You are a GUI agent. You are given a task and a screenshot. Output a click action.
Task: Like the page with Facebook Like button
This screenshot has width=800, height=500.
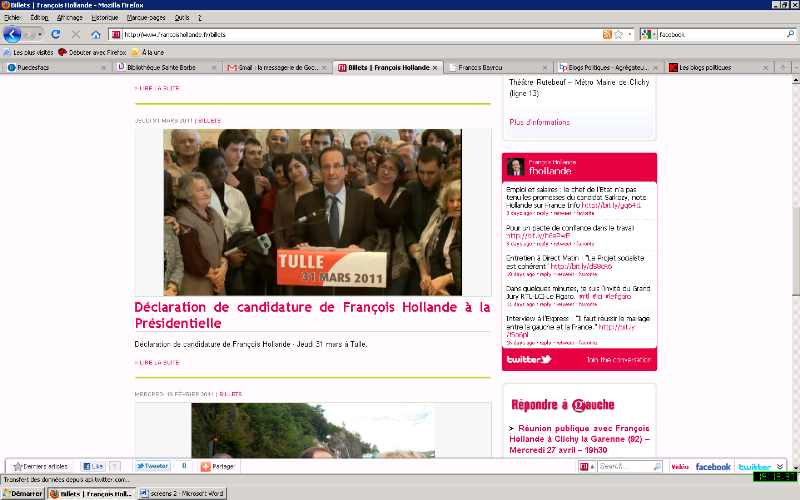click(x=93, y=466)
